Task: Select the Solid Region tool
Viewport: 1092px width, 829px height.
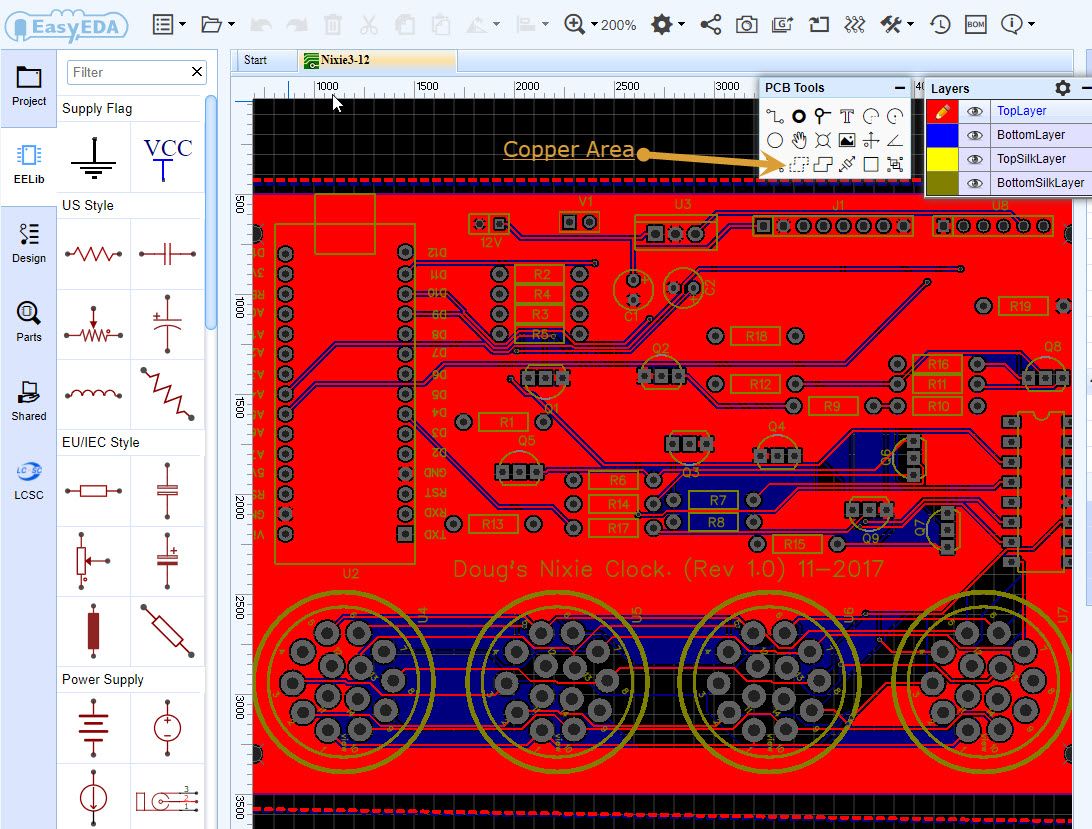Action: point(822,163)
